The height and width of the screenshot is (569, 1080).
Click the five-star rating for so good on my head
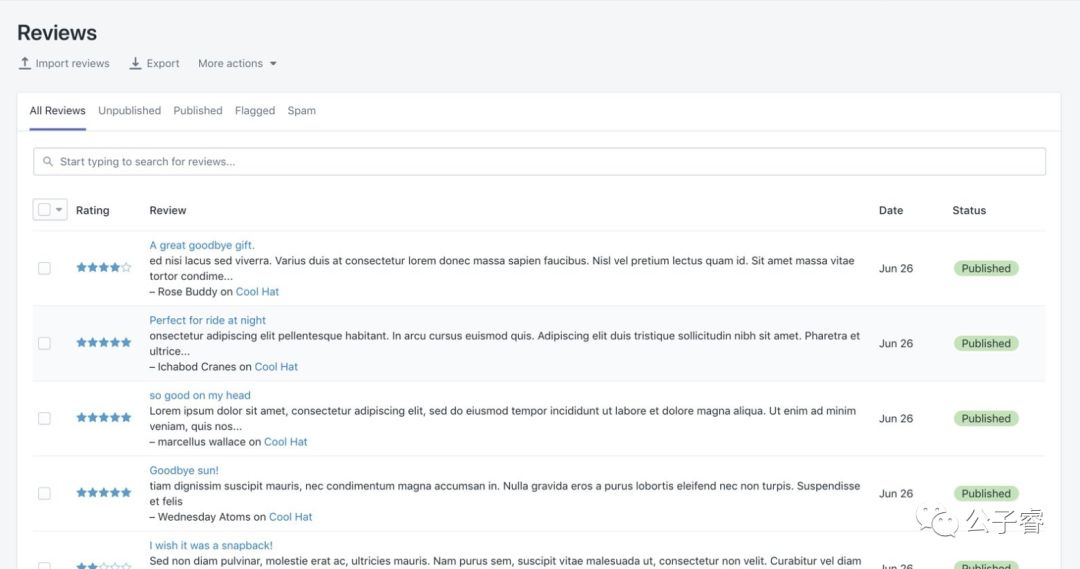coord(103,417)
